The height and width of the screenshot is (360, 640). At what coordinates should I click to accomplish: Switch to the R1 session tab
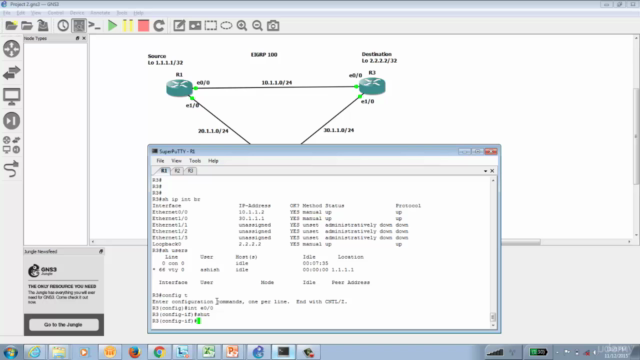pos(164,171)
